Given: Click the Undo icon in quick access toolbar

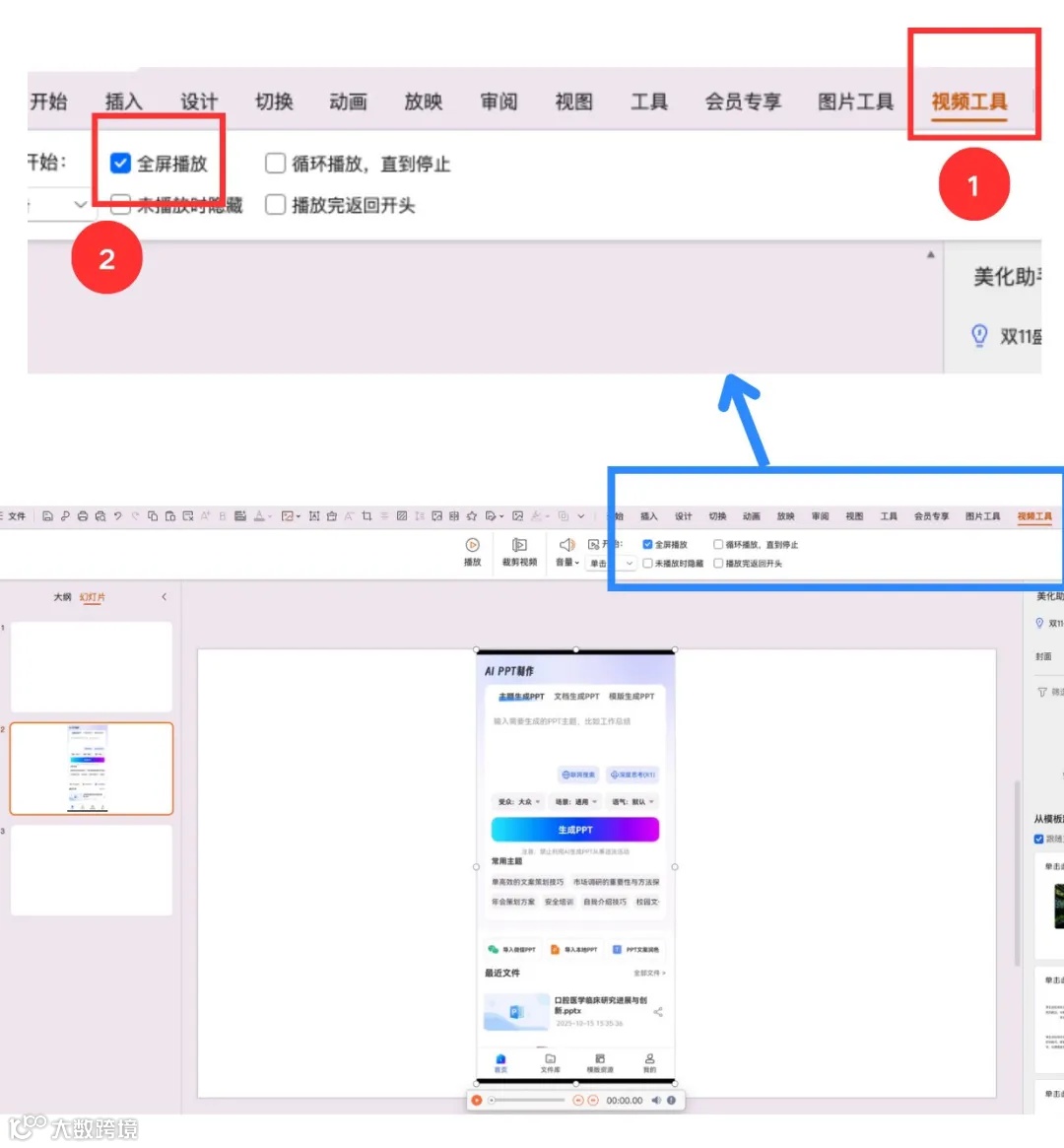Looking at the screenshot, I should click(116, 517).
